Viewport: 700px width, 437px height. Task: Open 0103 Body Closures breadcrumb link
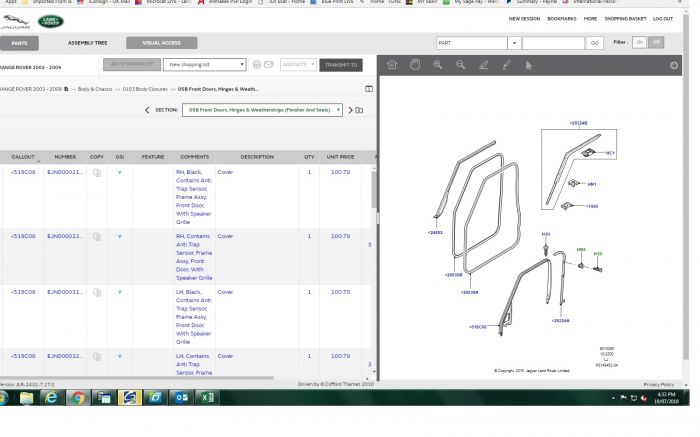[145, 89]
